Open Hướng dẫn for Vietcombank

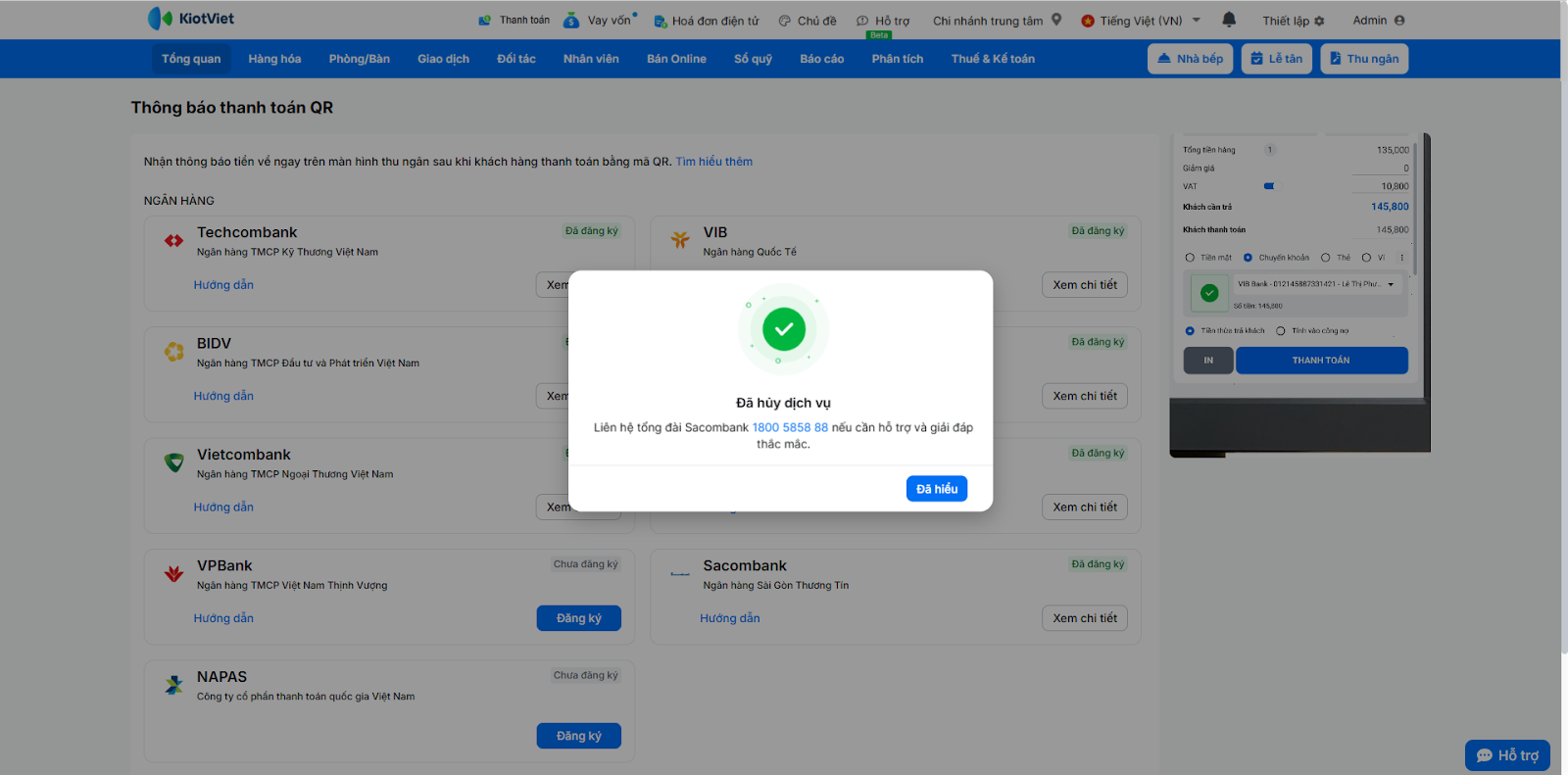(x=223, y=508)
